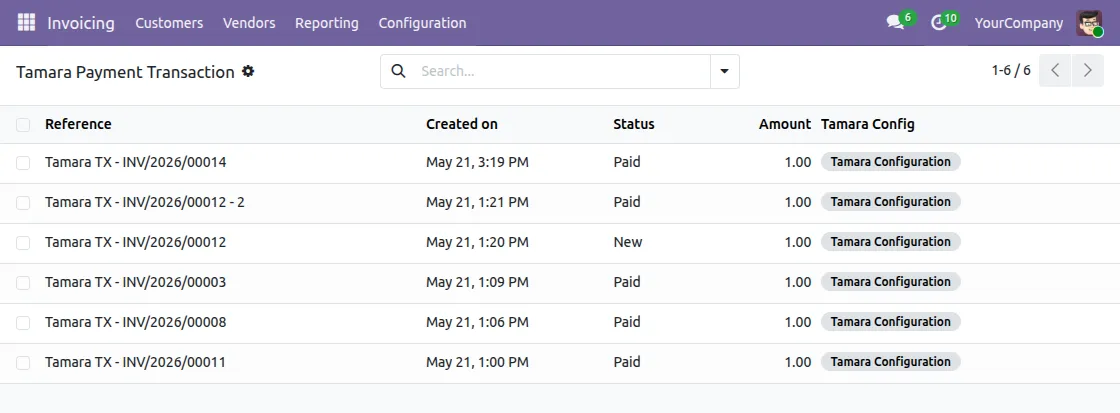Go to the next page arrow
The width and height of the screenshot is (1120, 413).
tap(1088, 71)
